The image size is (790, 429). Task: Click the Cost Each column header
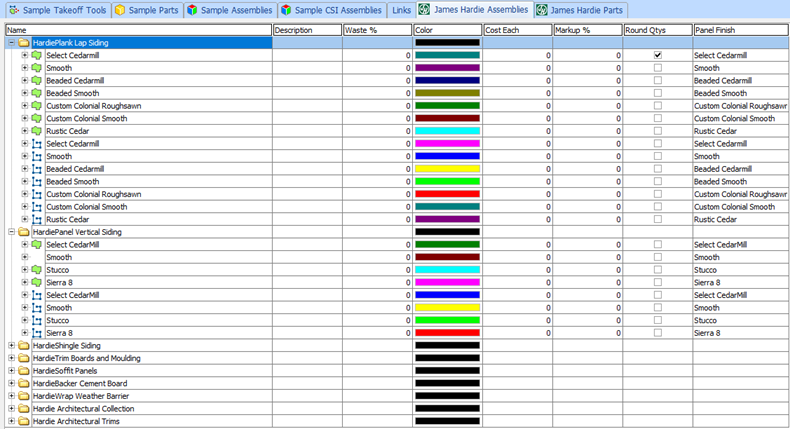517,30
